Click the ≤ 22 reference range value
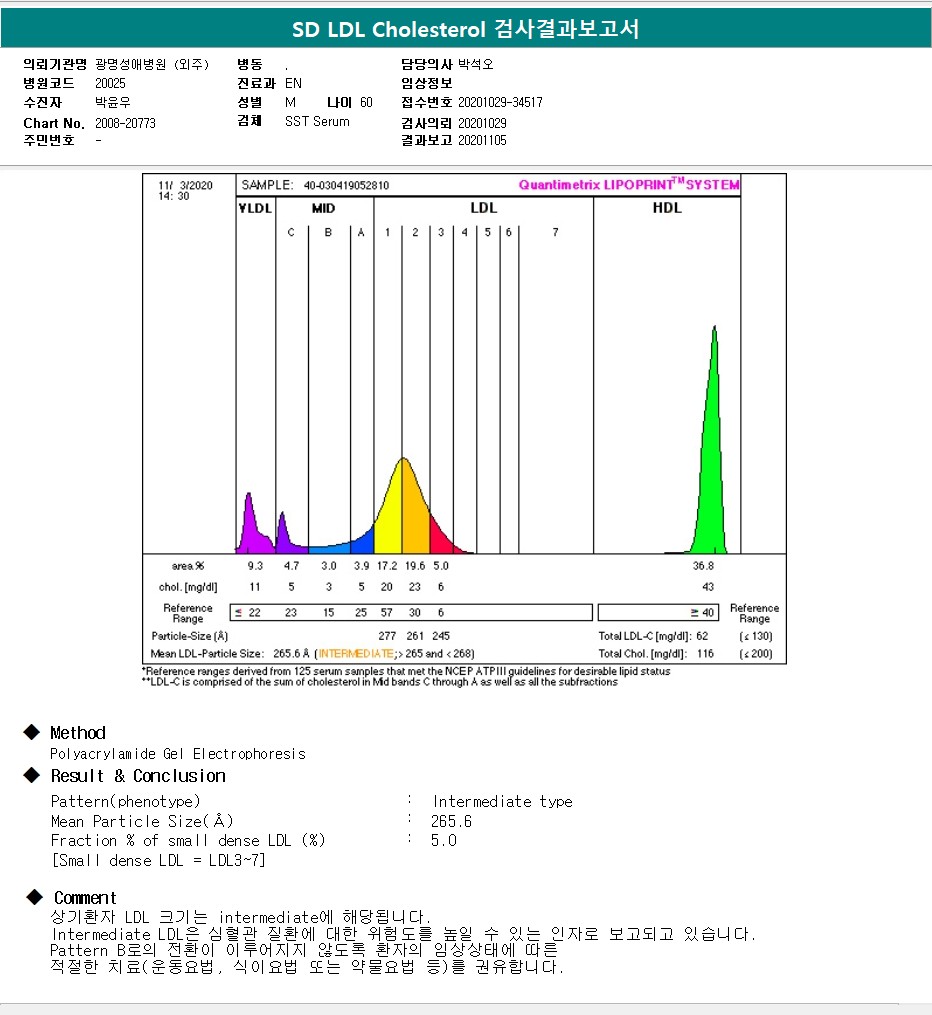The height and width of the screenshot is (1015, 932). click(x=247, y=612)
